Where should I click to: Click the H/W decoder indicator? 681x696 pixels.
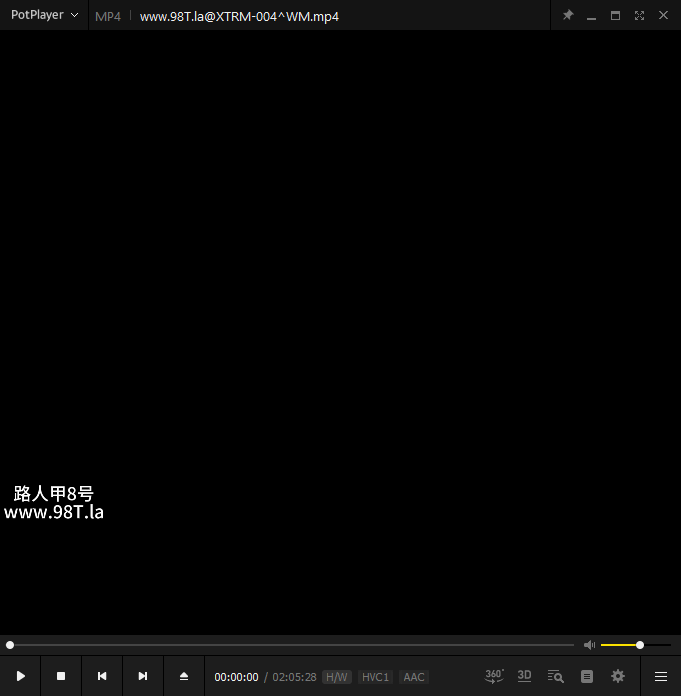point(337,677)
